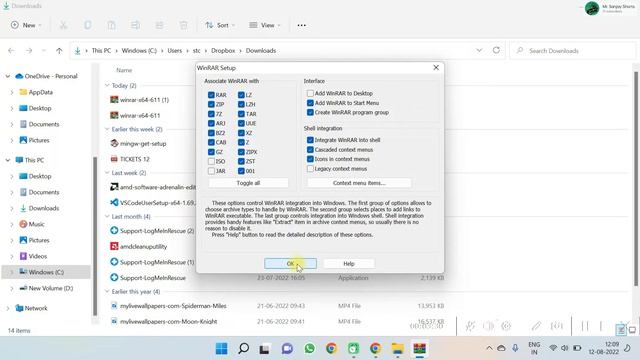Open Help in WinRAR Setup
This screenshot has width=640, height=360.
[x=349, y=264]
